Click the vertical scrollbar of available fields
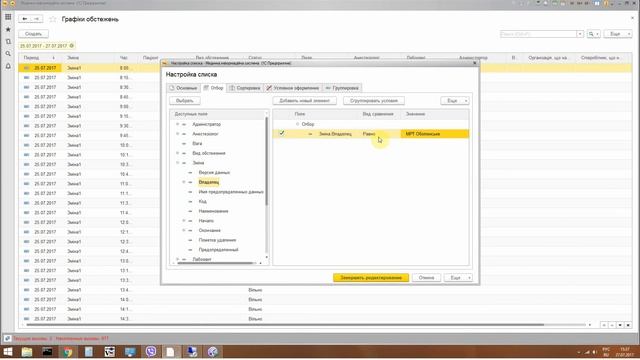Image resolution: width=640 pixels, height=360 pixels. click(267, 161)
